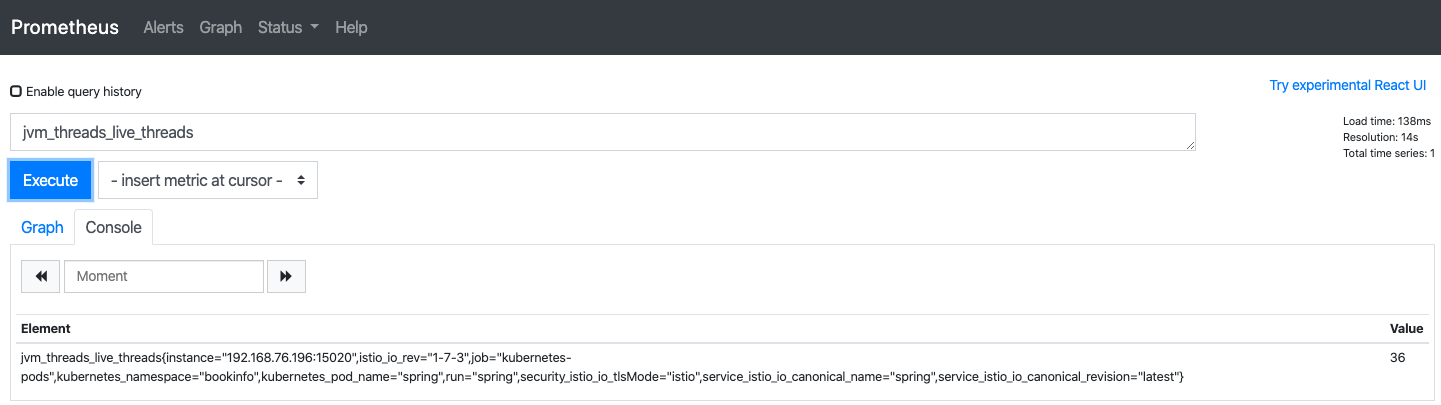Focus the query expression text box
Viewport: 1441px width, 405px height.
point(602,132)
